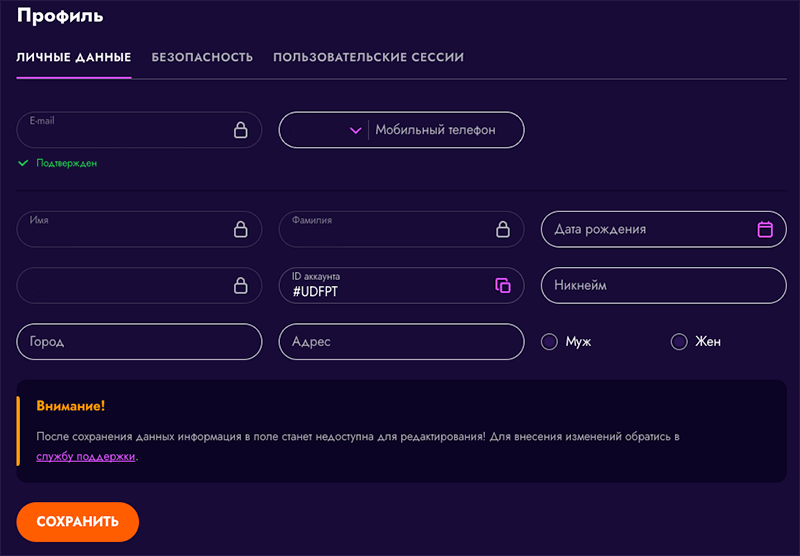This screenshot has height=556, width=800.
Task: Click the lock icon in Фамилия field
Action: point(503,229)
